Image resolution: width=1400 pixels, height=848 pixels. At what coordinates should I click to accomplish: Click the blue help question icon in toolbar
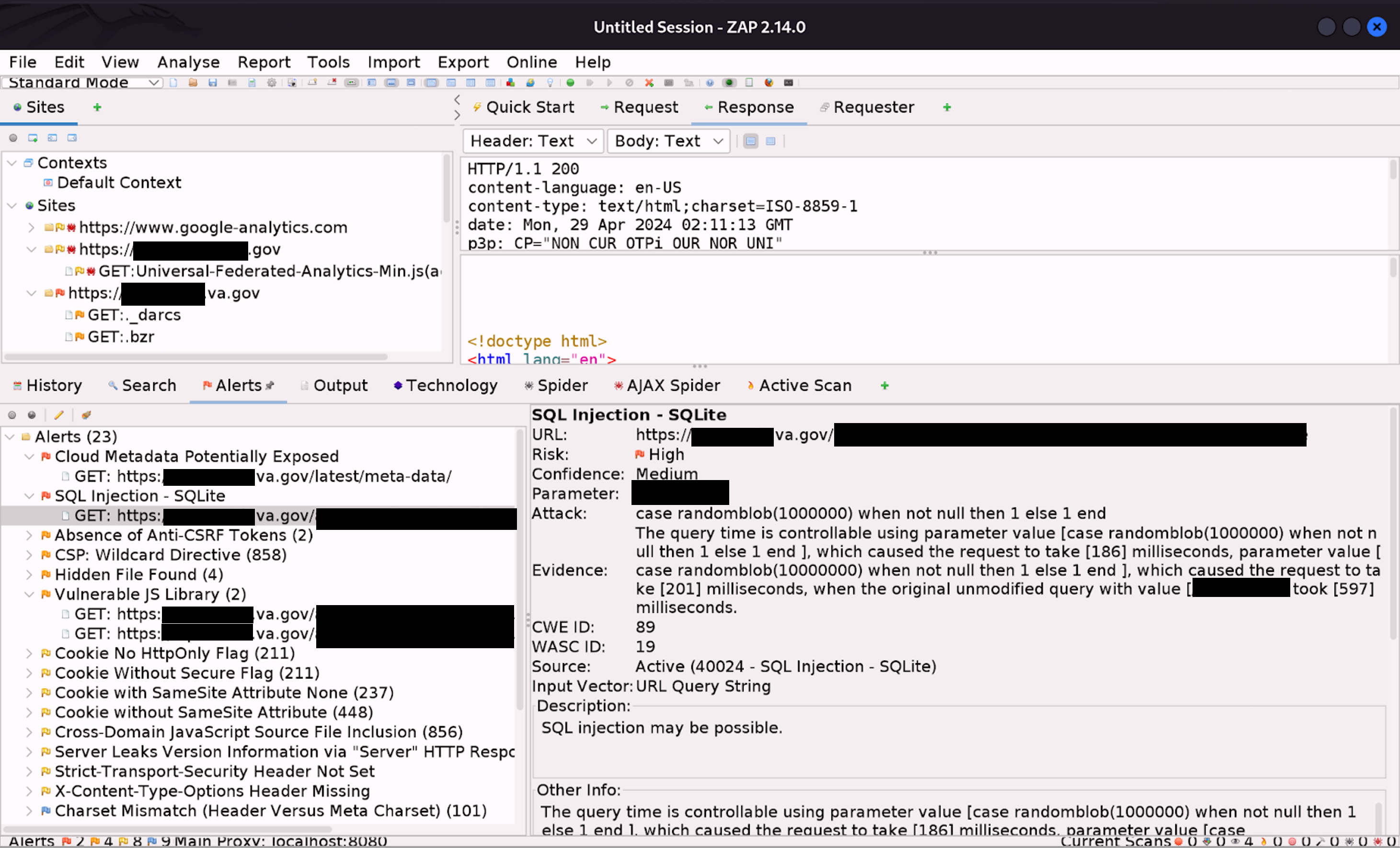pyautogui.click(x=710, y=82)
